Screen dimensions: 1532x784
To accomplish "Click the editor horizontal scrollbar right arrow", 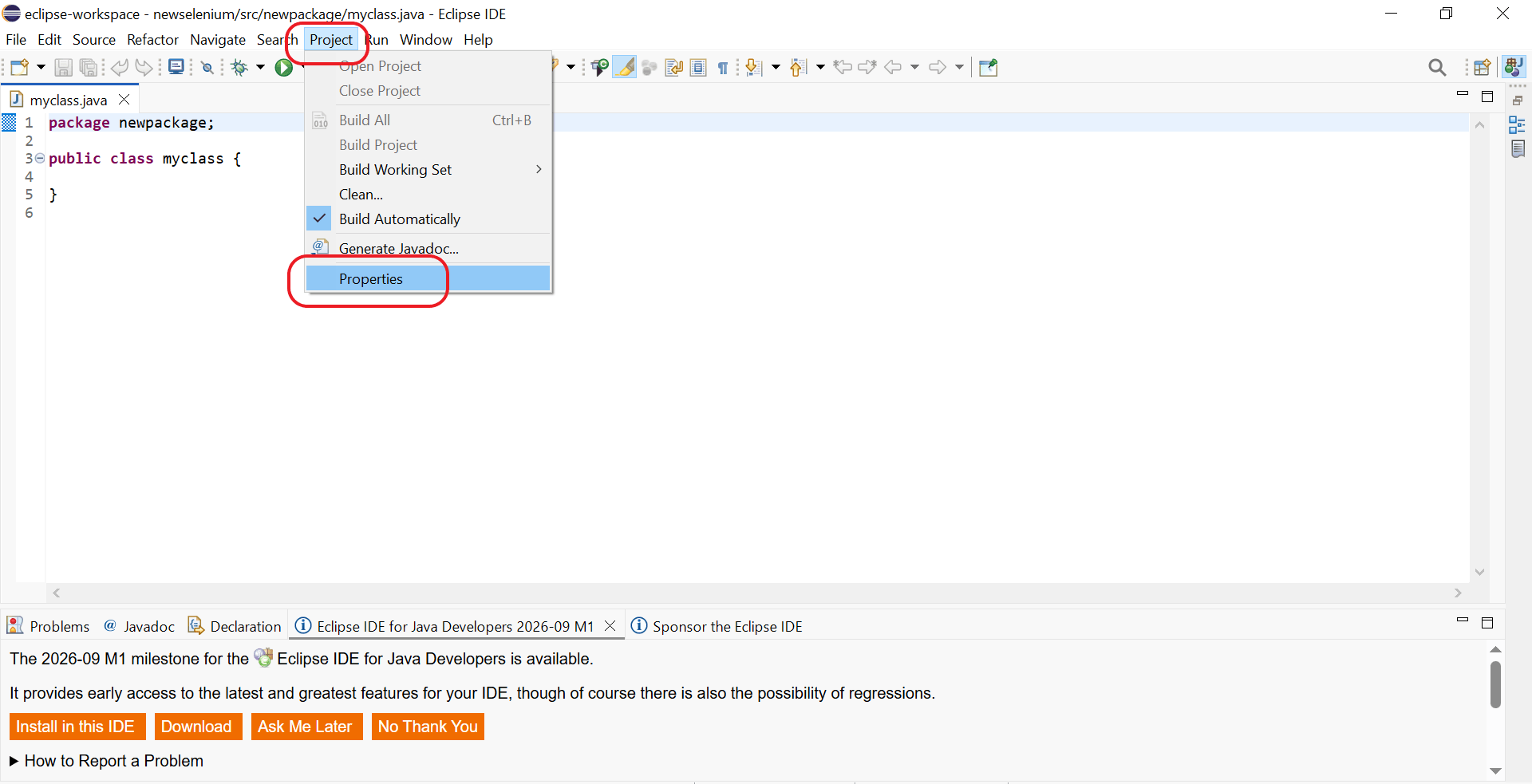I will [x=1458, y=593].
